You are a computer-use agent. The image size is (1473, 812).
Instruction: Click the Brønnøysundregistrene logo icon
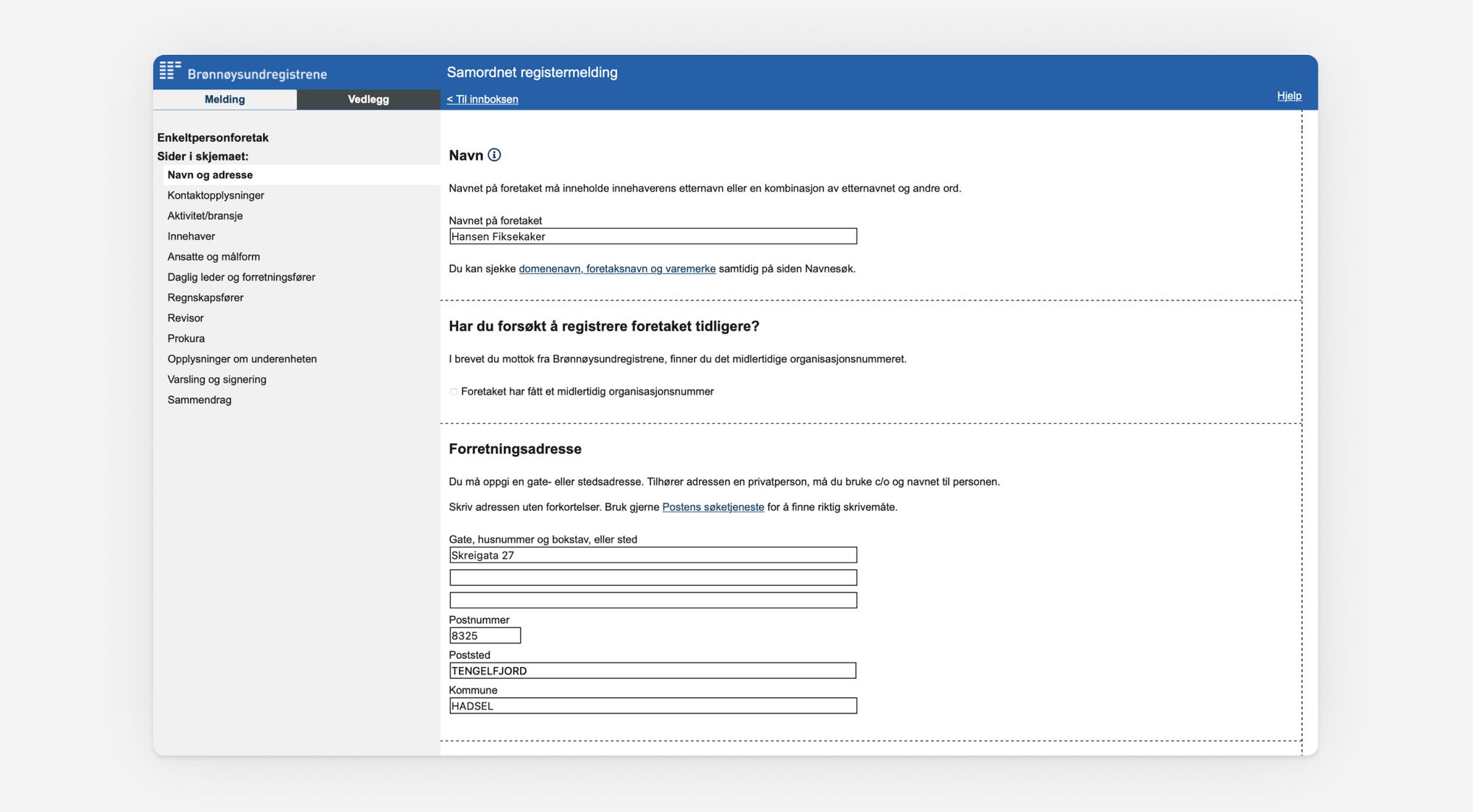170,71
